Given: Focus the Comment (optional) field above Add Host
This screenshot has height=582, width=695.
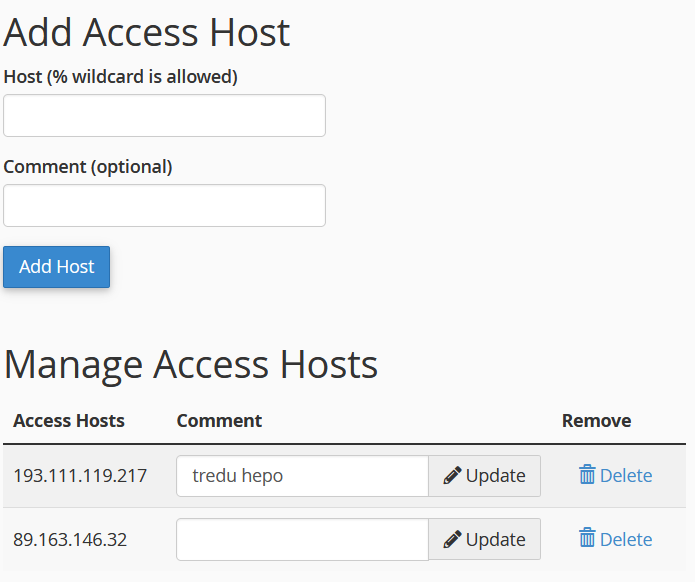Looking at the screenshot, I should [164, 206].
